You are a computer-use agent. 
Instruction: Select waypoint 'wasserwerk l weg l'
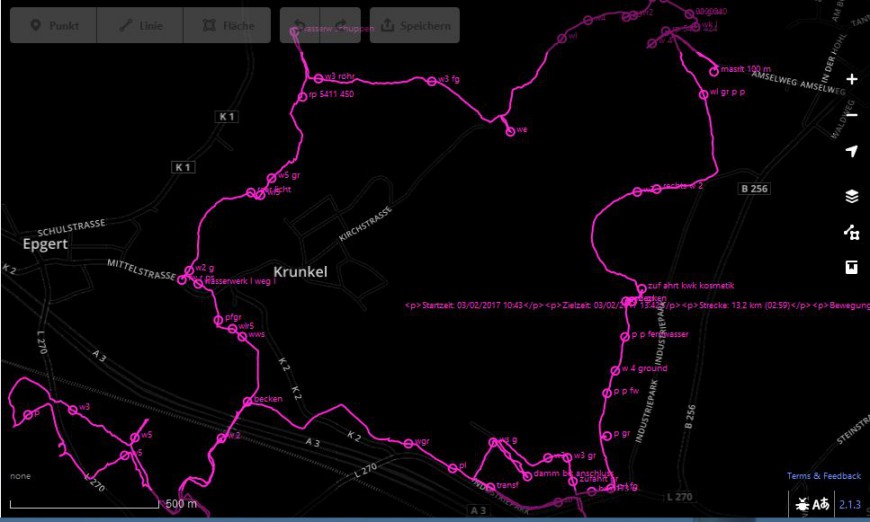pos(199,284)
